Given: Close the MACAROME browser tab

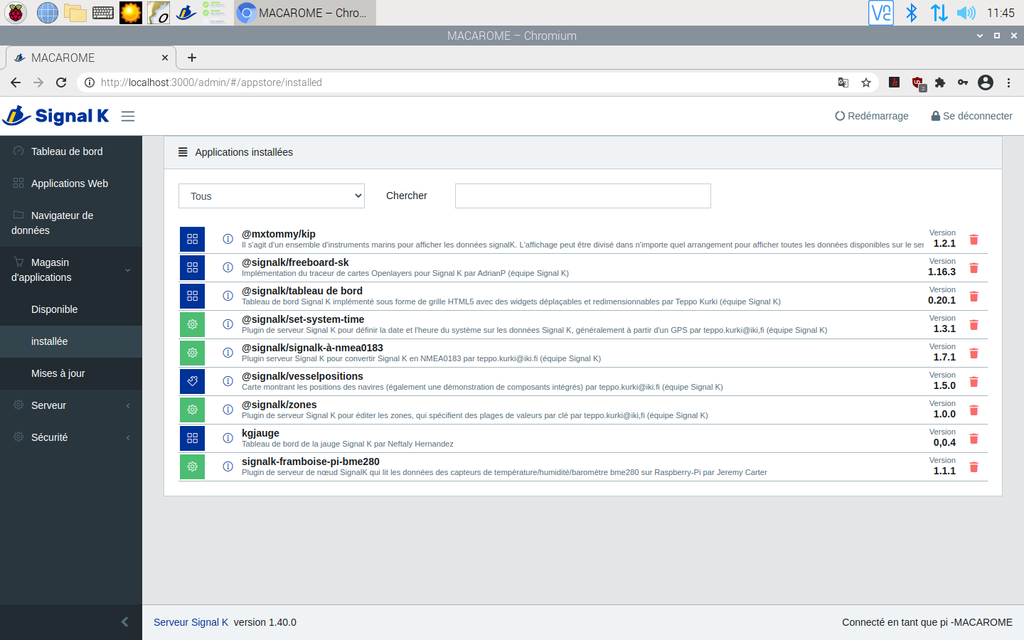Looking at the screenshot, I should [x=165, y=57].
